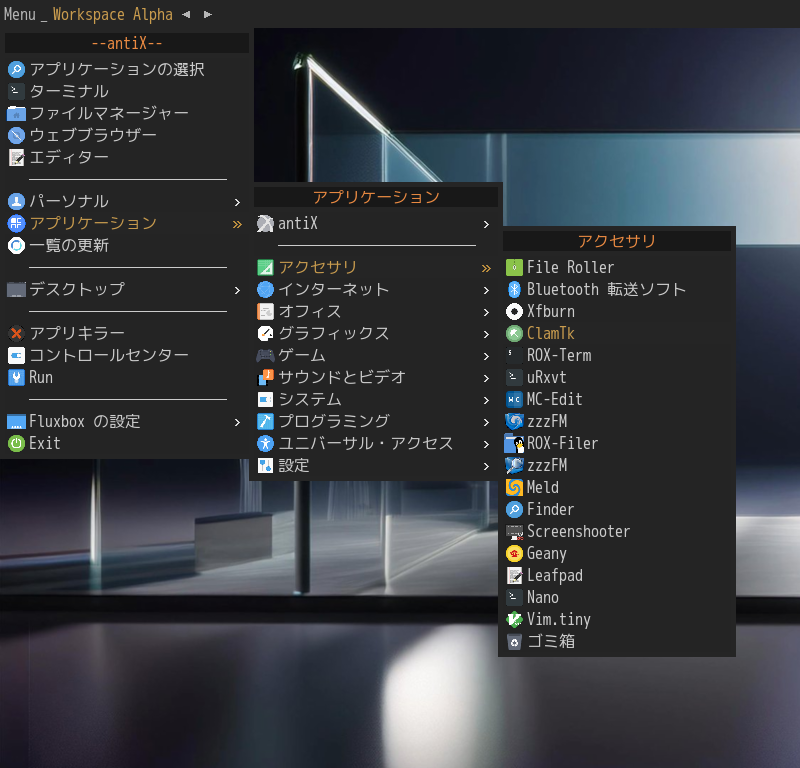Screen dimensions: 800x768
Task: Click the Meld swirl icon
Action: [514, 487]
